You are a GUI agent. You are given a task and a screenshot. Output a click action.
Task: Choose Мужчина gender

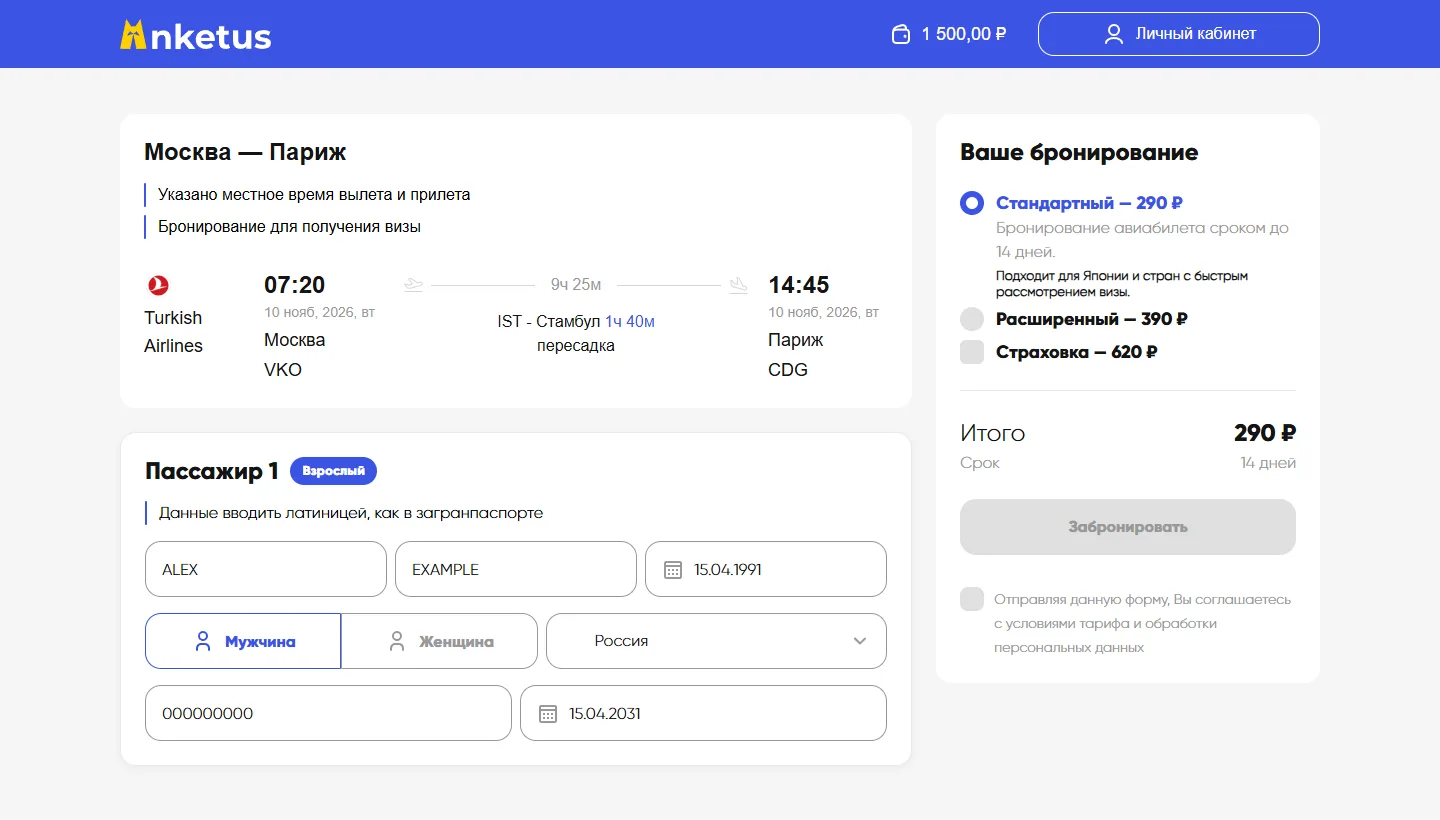click(243, 641)
